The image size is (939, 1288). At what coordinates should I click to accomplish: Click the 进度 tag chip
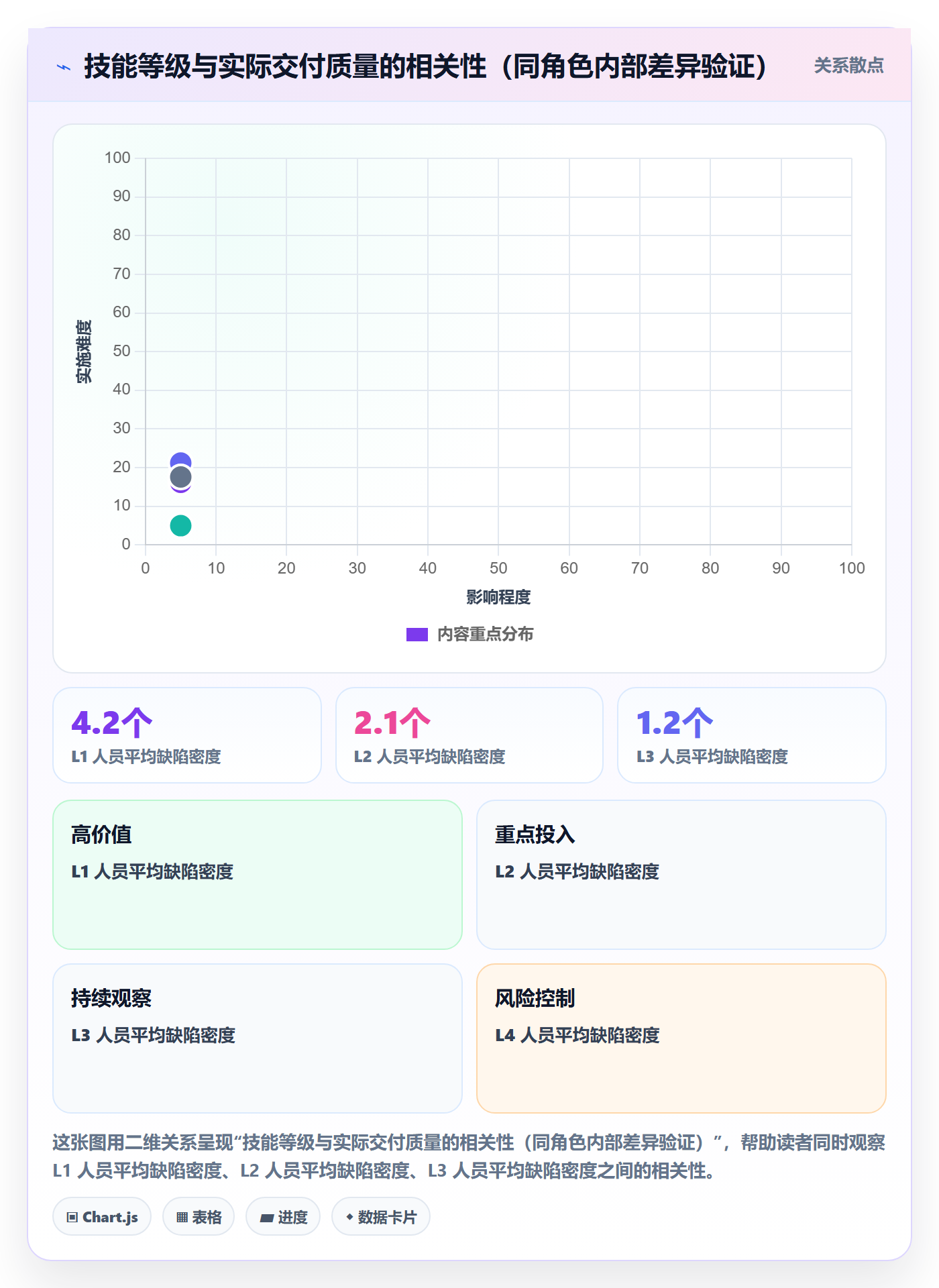point(283,1217)
